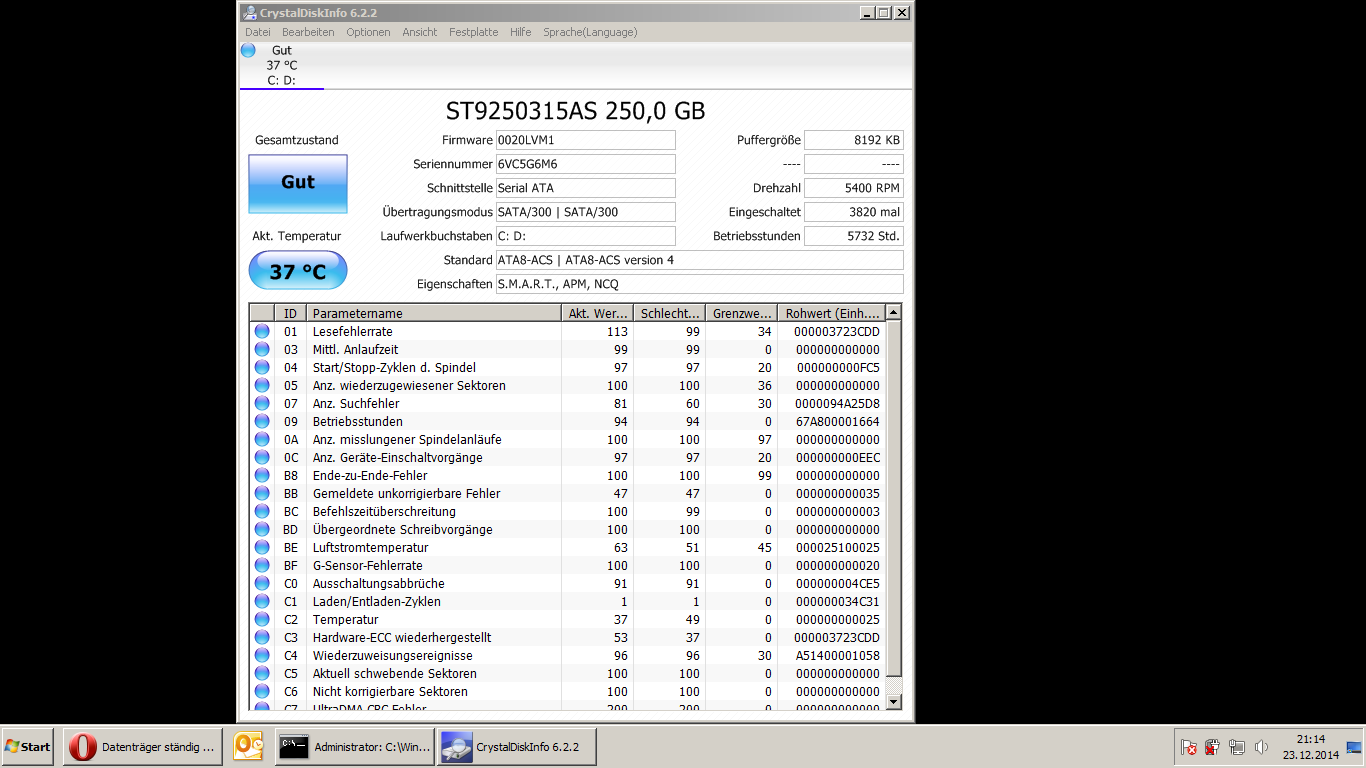Click the volume speaker tray icon
The width and height of the screenshot is (1366, 768).
click(1261, 747)
